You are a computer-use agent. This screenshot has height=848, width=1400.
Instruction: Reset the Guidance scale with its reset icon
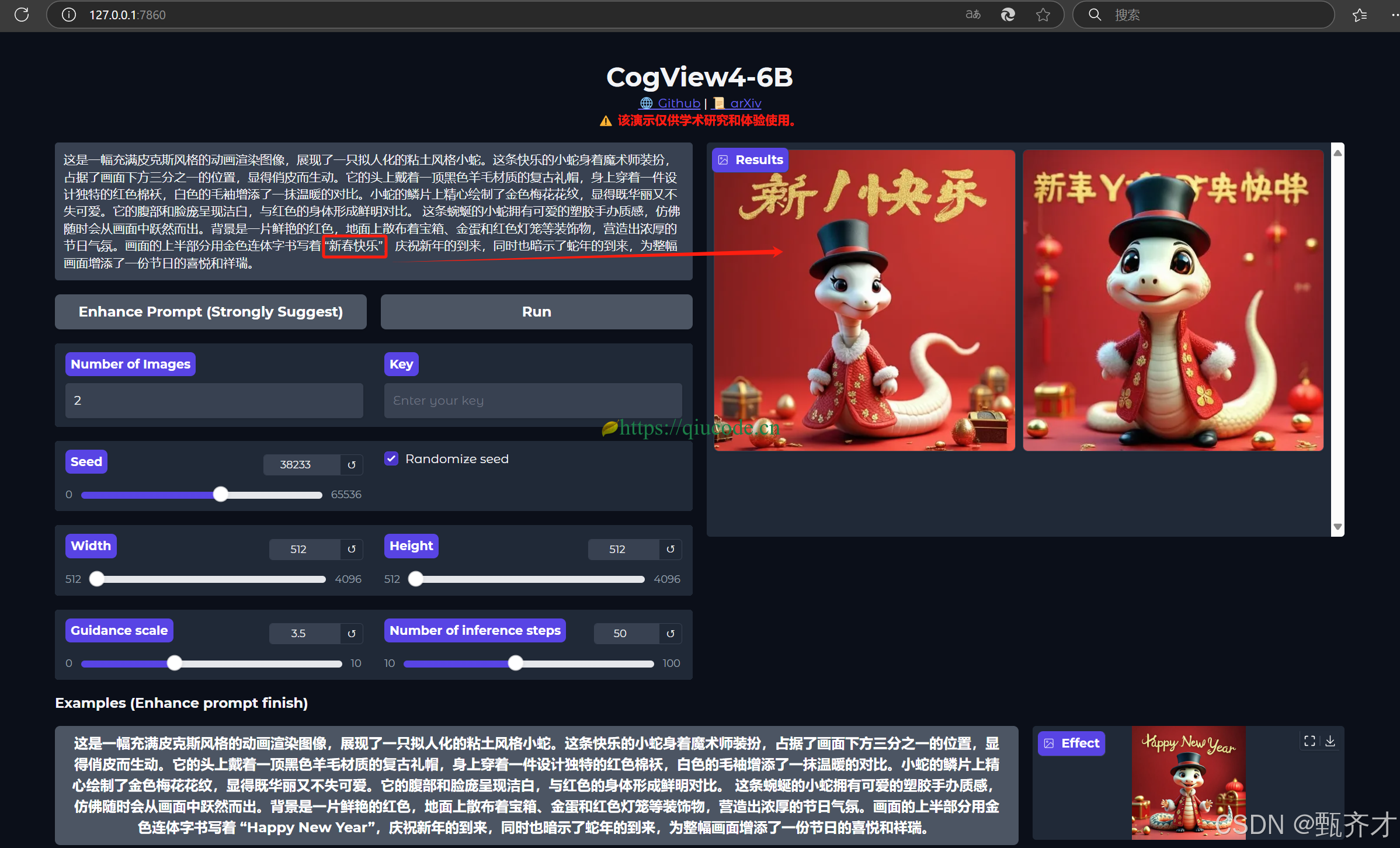point(352,634)
